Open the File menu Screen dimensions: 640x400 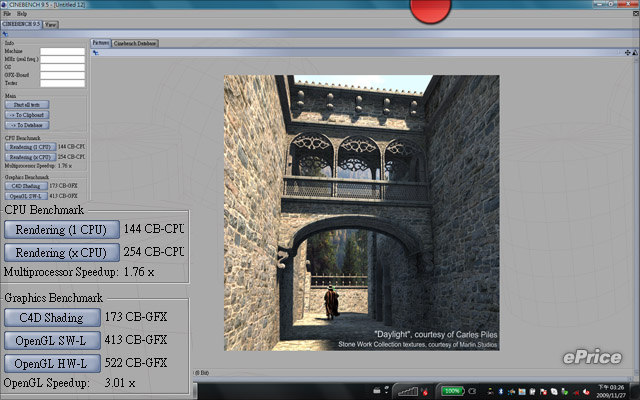(7, 14)
